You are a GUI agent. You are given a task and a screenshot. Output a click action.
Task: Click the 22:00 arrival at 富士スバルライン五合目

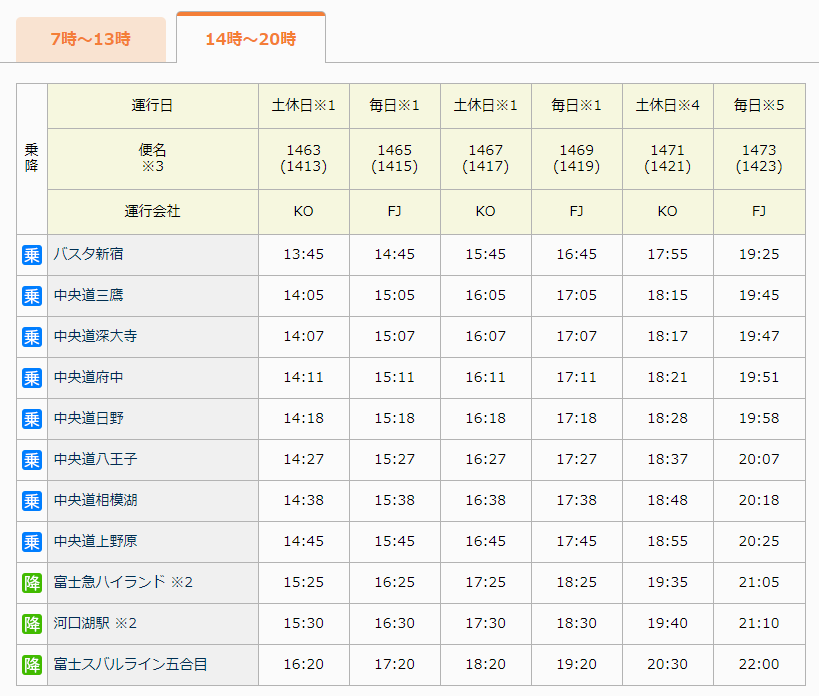[x=759, y=665]
